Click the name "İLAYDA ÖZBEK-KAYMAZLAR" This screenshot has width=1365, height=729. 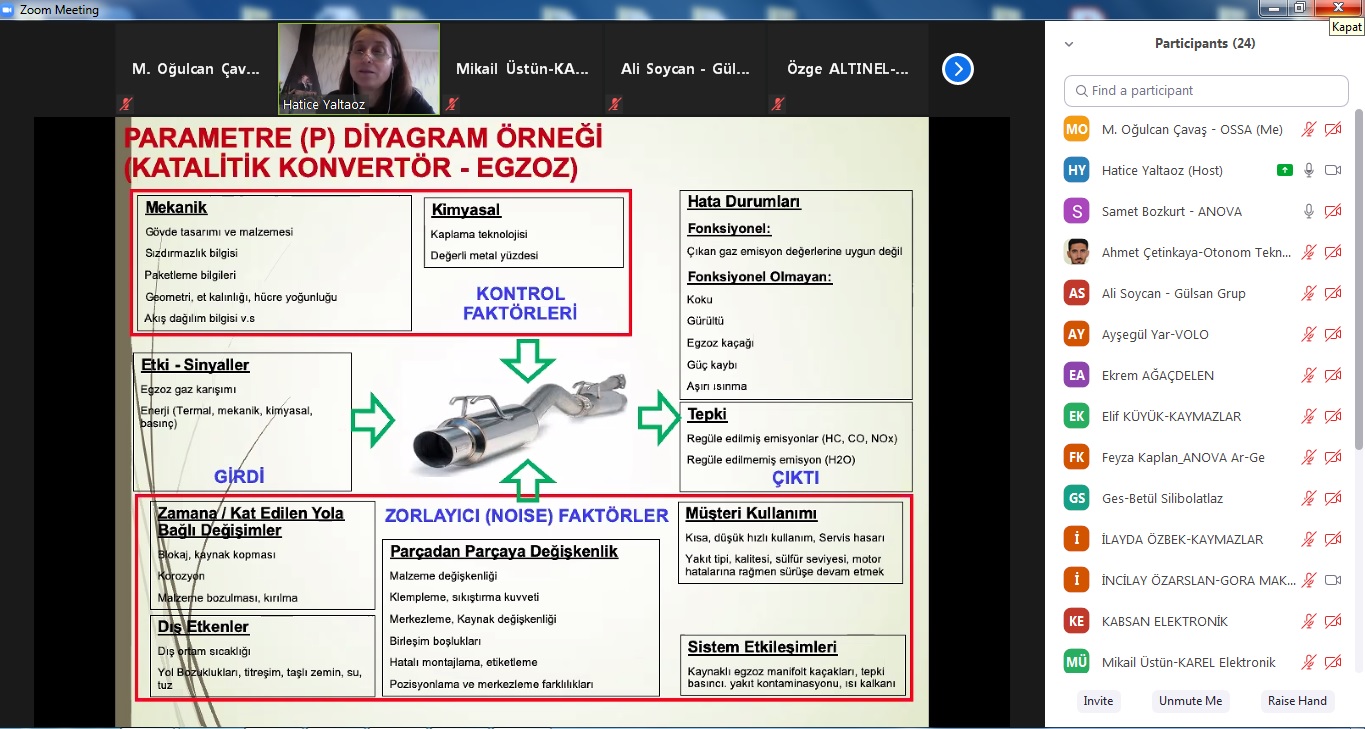1182,540
